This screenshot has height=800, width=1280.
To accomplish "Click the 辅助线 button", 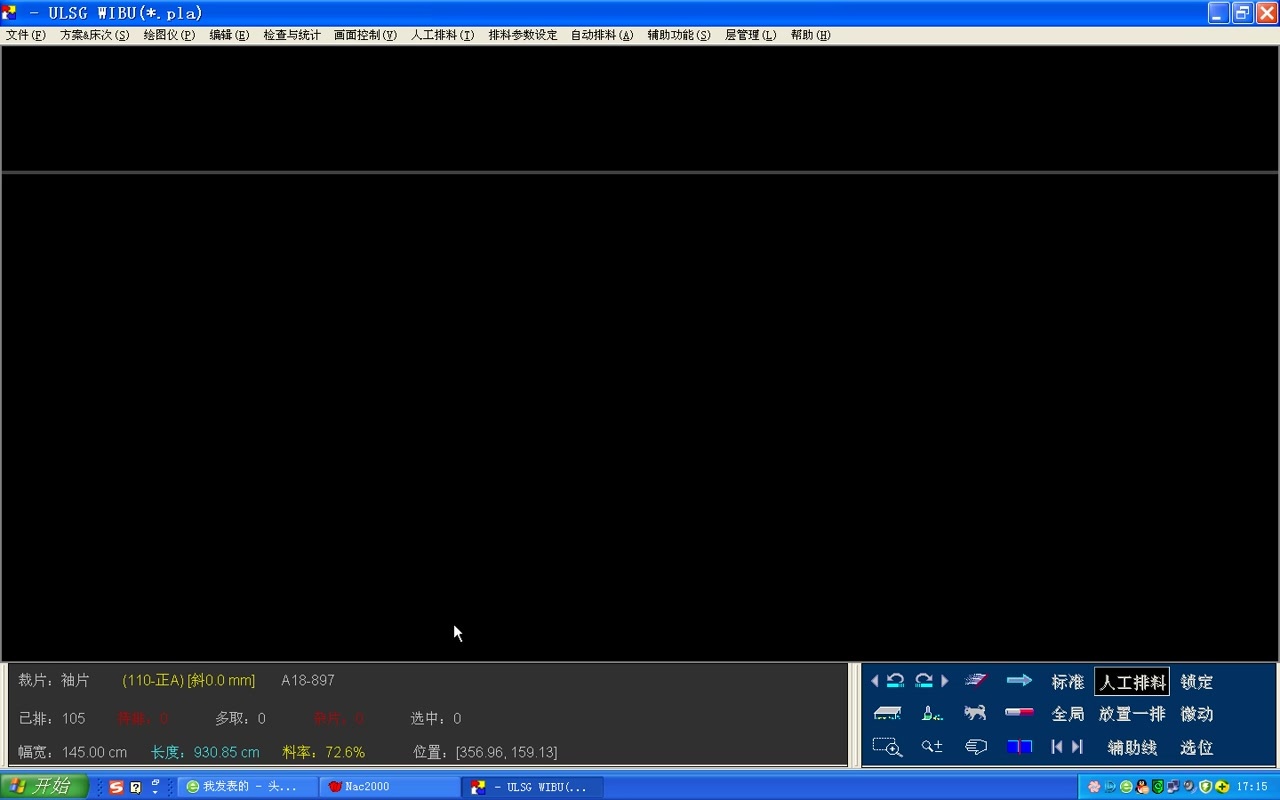I will click(x=1132, y=748).
